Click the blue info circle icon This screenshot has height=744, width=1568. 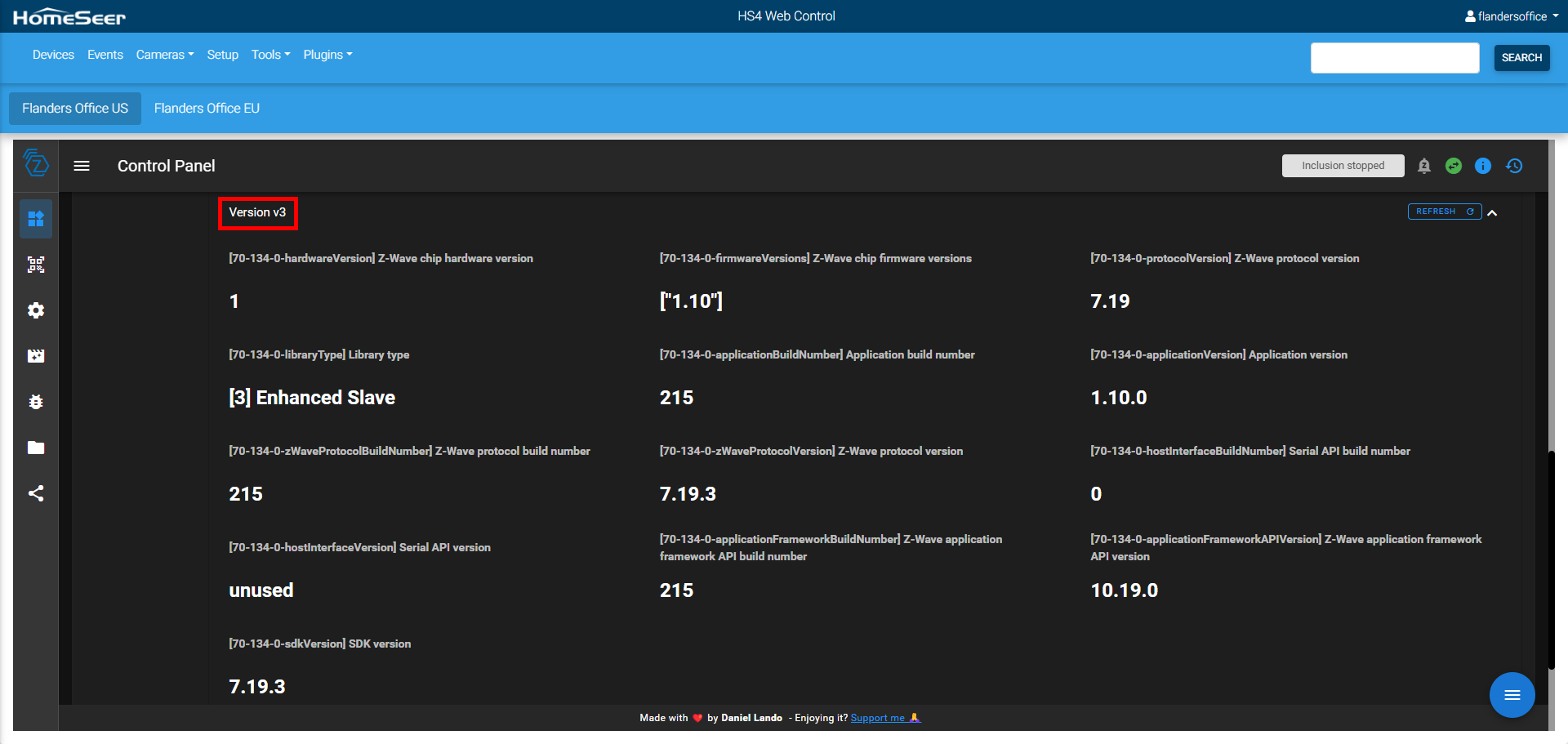(1483, 166)
